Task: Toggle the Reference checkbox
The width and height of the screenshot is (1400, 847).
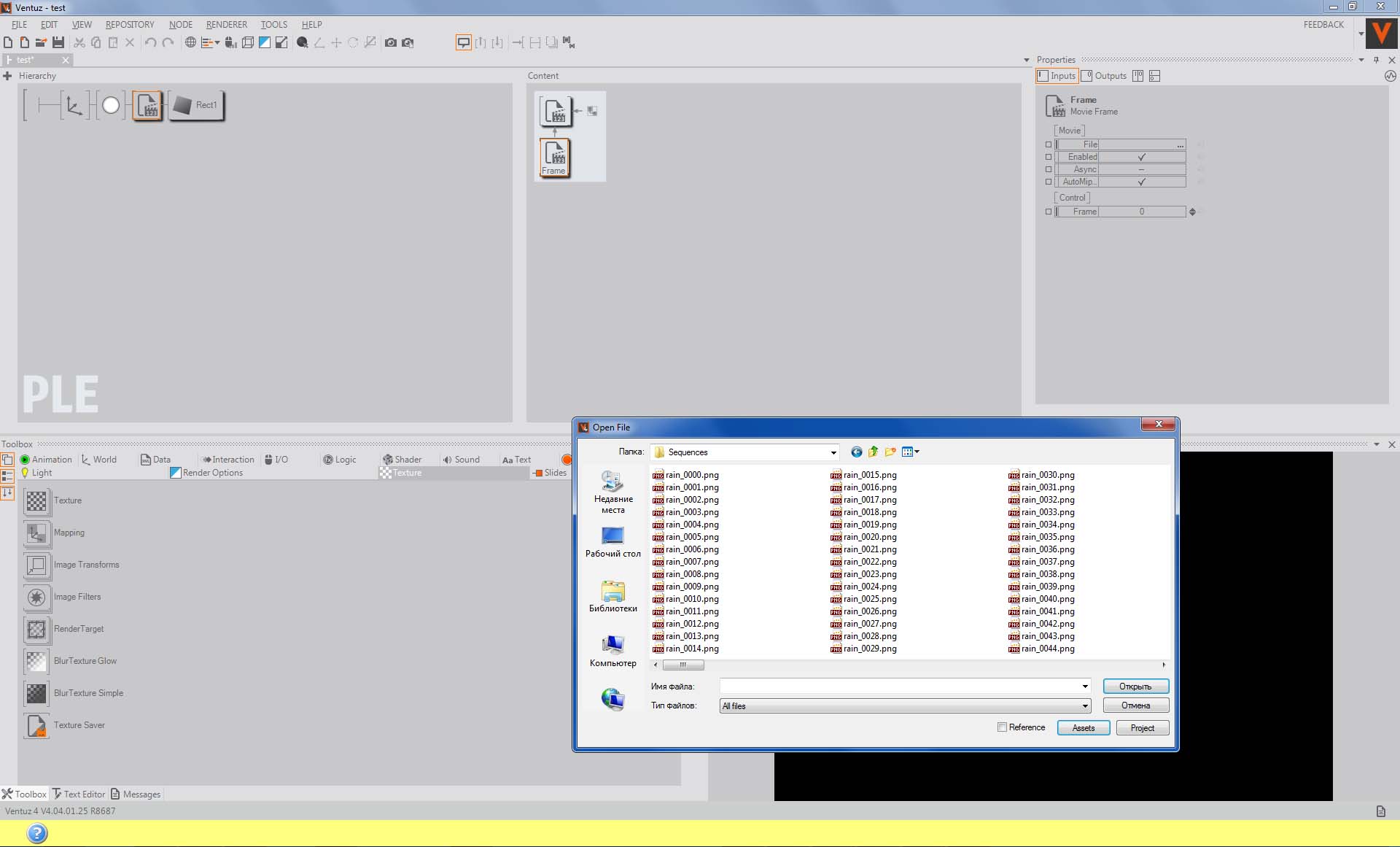Action: pyautogui.click(x=1002, y=727)
